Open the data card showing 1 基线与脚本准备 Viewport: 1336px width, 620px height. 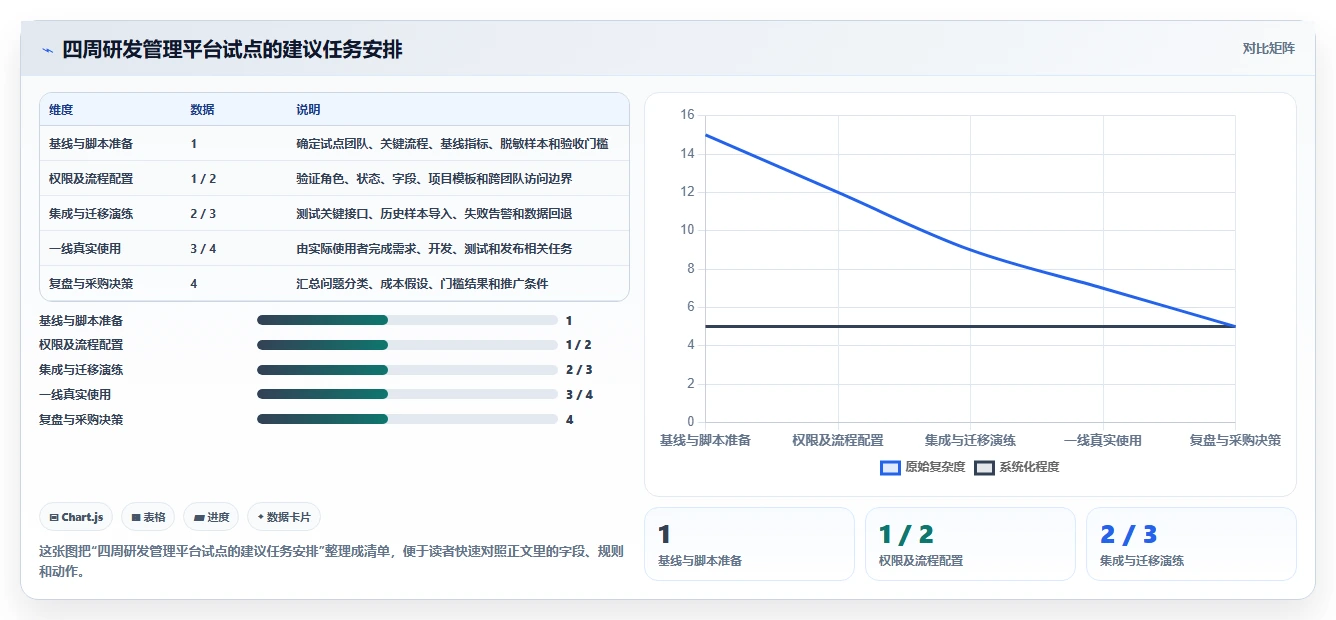749,544
